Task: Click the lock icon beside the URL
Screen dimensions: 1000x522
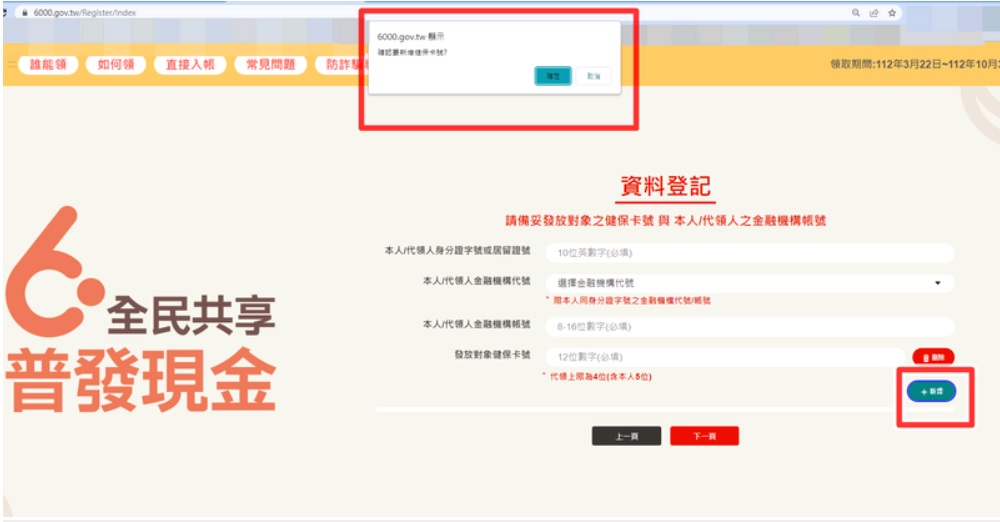Action: [25, 13]
